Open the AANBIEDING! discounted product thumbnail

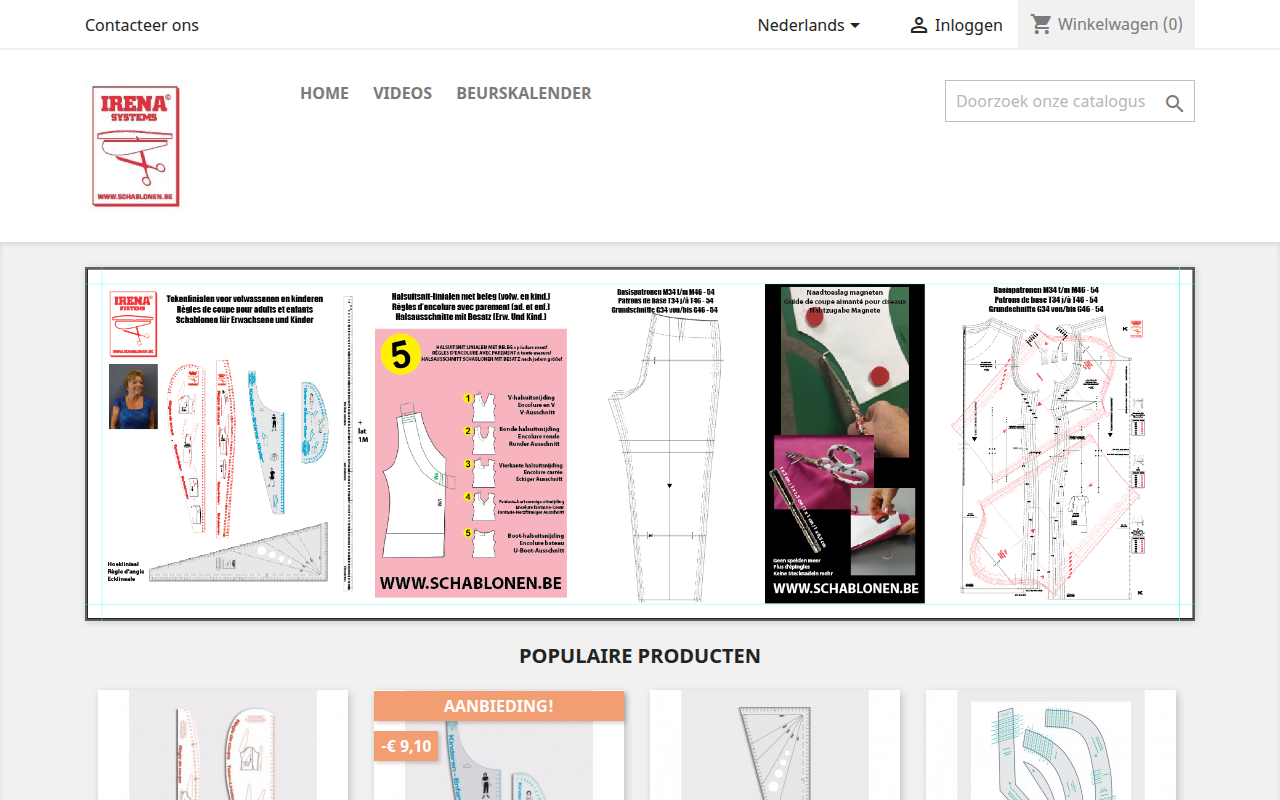(499, 745)
